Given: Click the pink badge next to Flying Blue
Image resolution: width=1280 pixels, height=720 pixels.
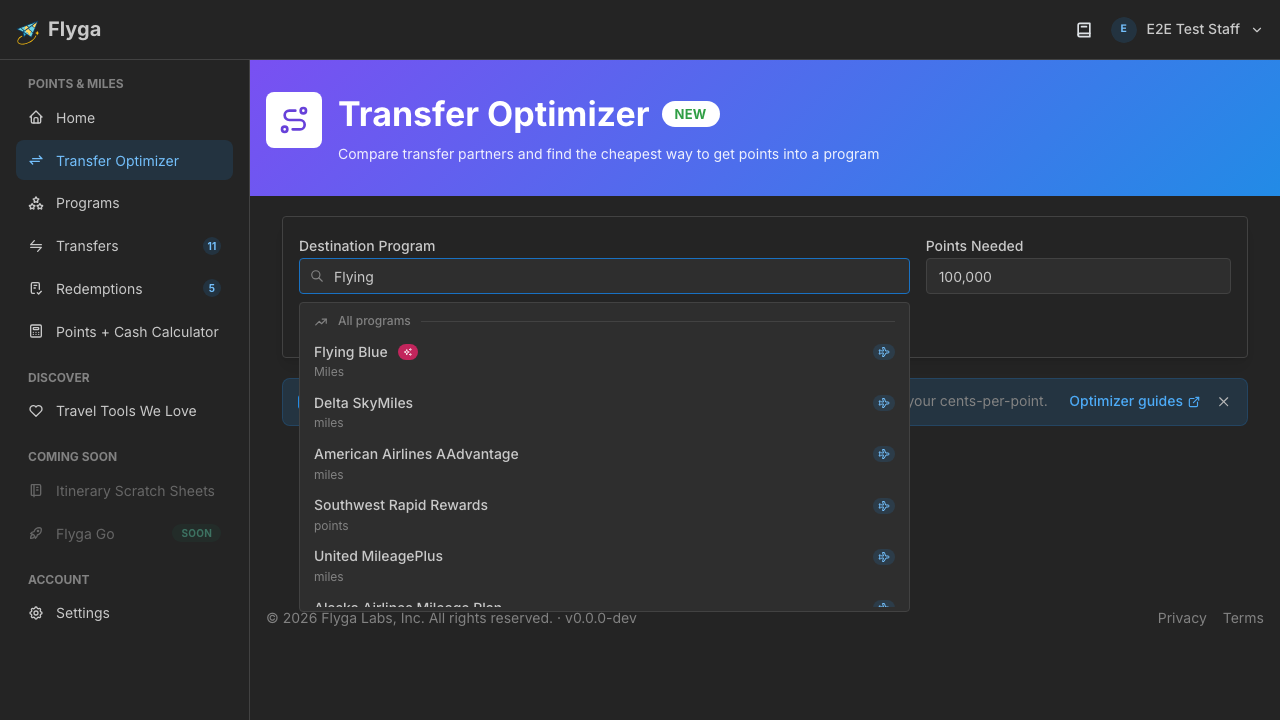Looking at the screenshot, I should [408, 352].
